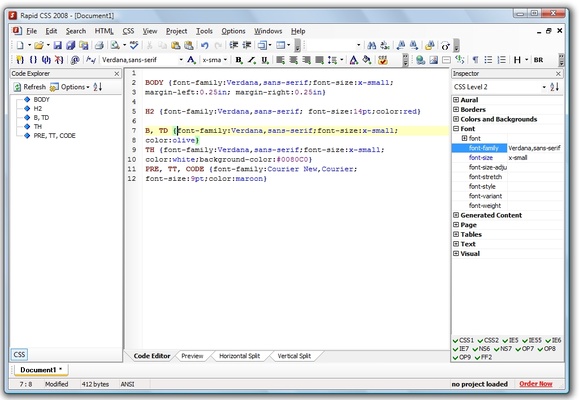Click font-family value field Verdana,sans-serif
This screenshot has height=400, width=579.
535,148
